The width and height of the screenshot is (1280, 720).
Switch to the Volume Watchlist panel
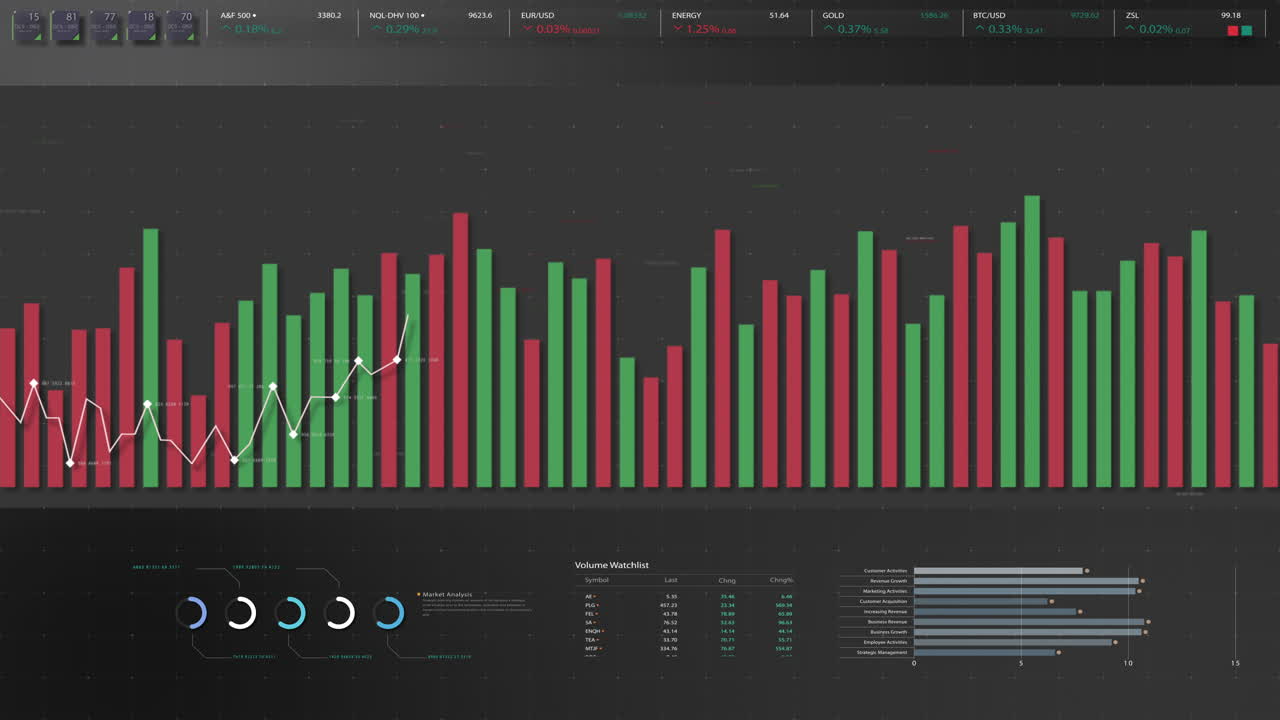coord(611,565)
